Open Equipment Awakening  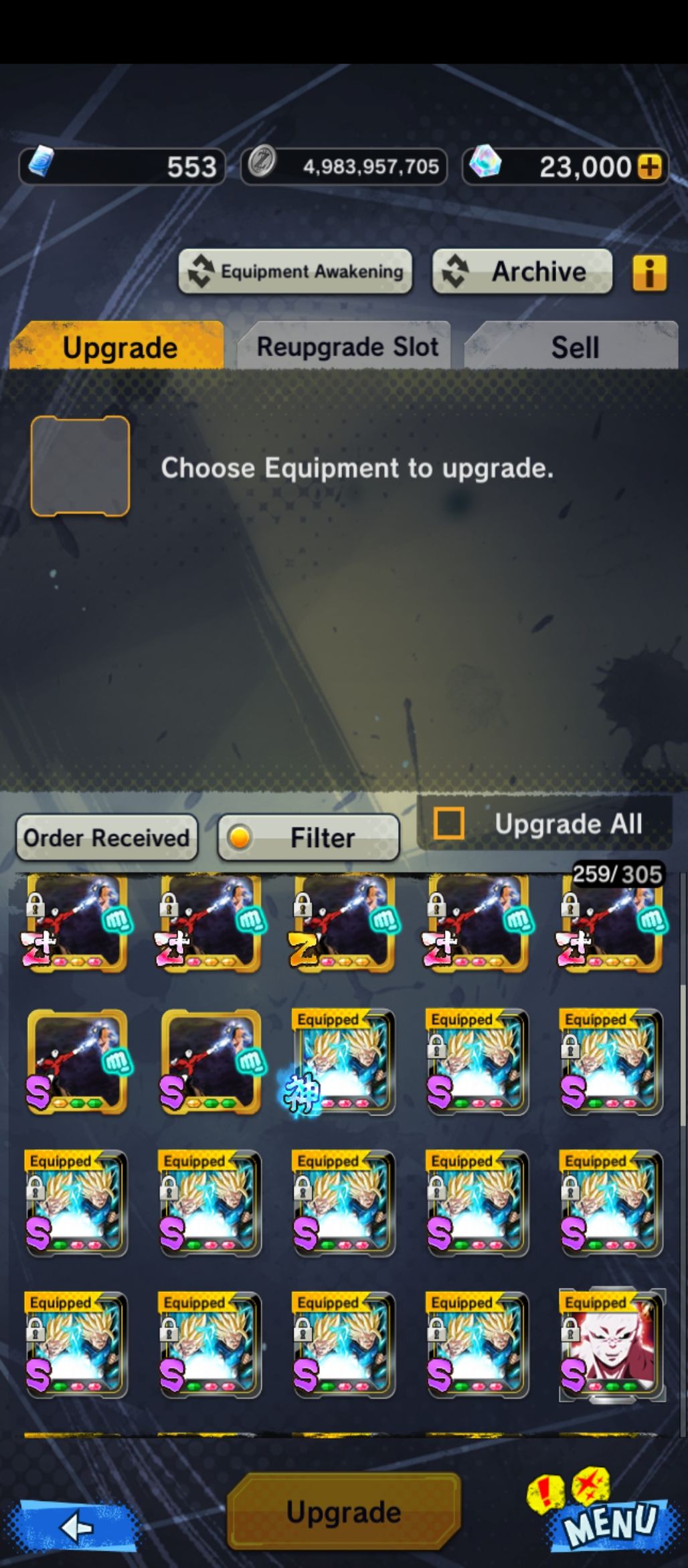(x=295, y=271)
